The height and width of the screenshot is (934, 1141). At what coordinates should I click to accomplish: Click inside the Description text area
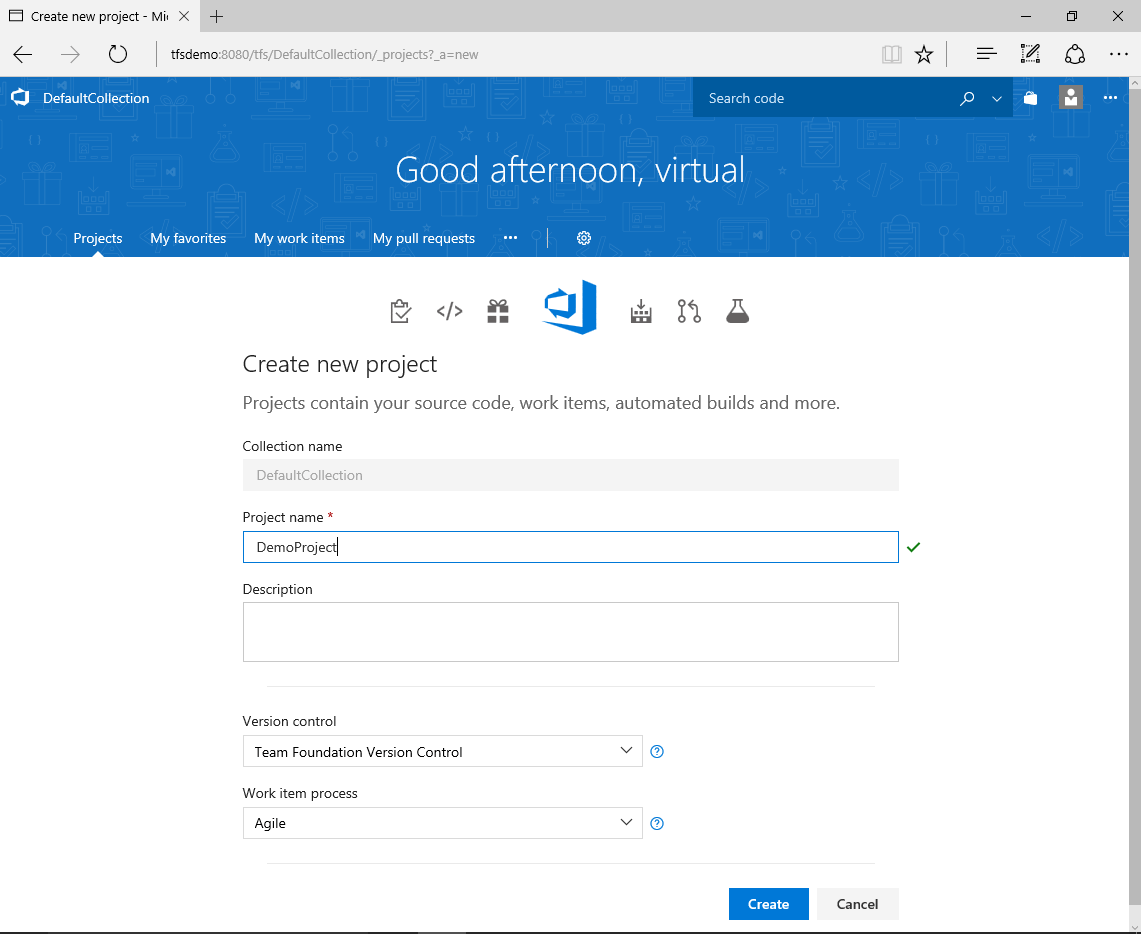570,630
